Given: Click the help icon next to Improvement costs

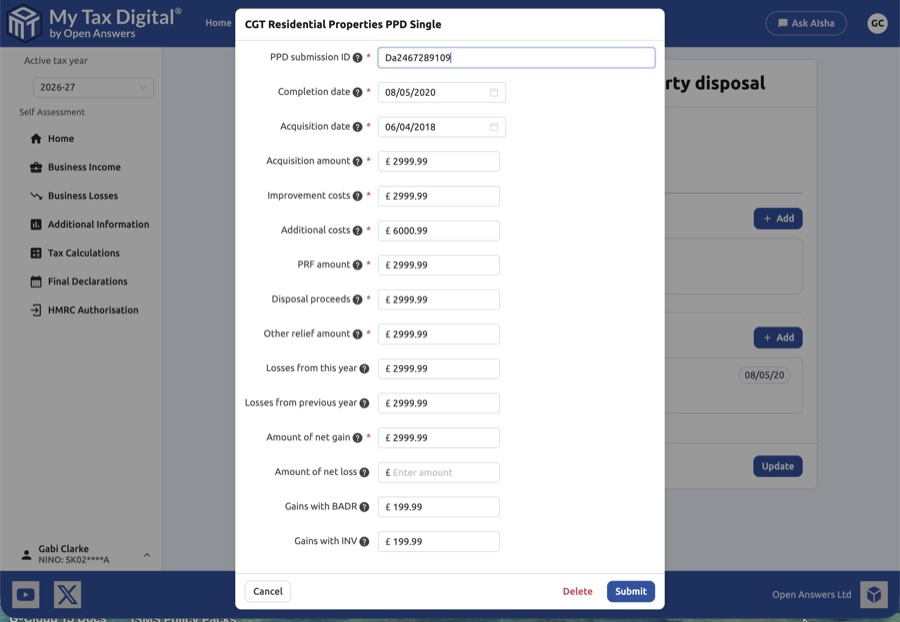Looking at the screenshot, I should point(357,196).
